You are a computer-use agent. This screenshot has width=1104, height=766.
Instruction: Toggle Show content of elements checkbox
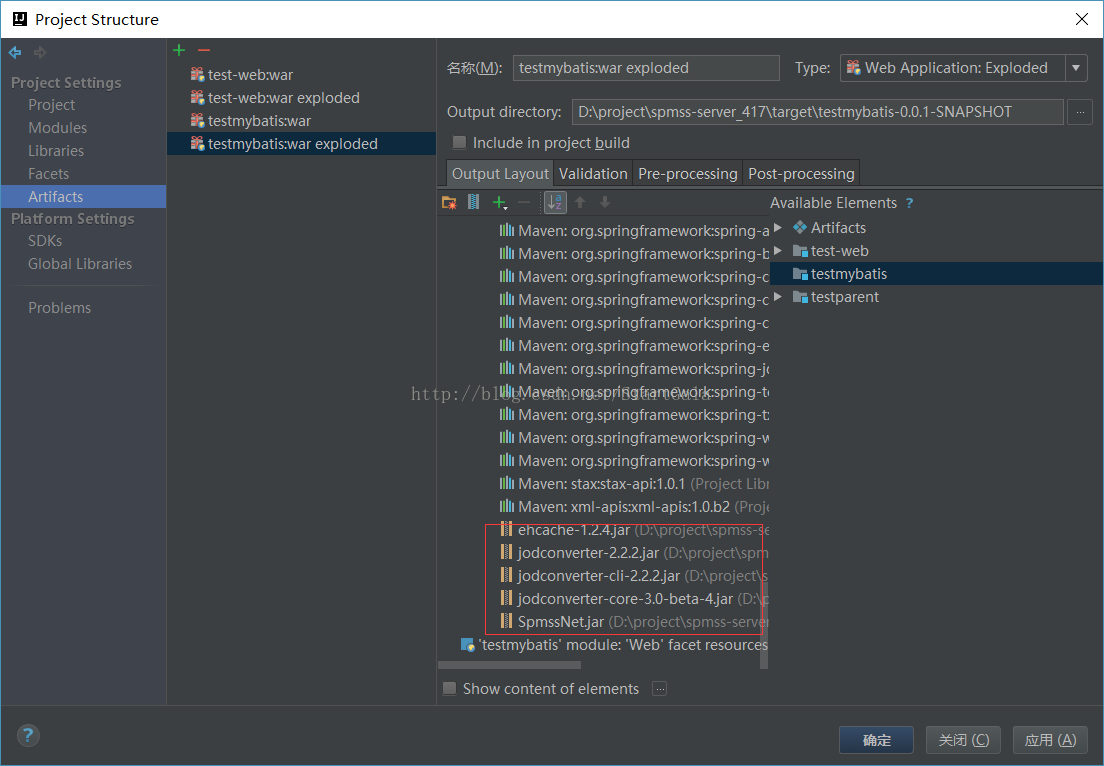coord(450,688)
